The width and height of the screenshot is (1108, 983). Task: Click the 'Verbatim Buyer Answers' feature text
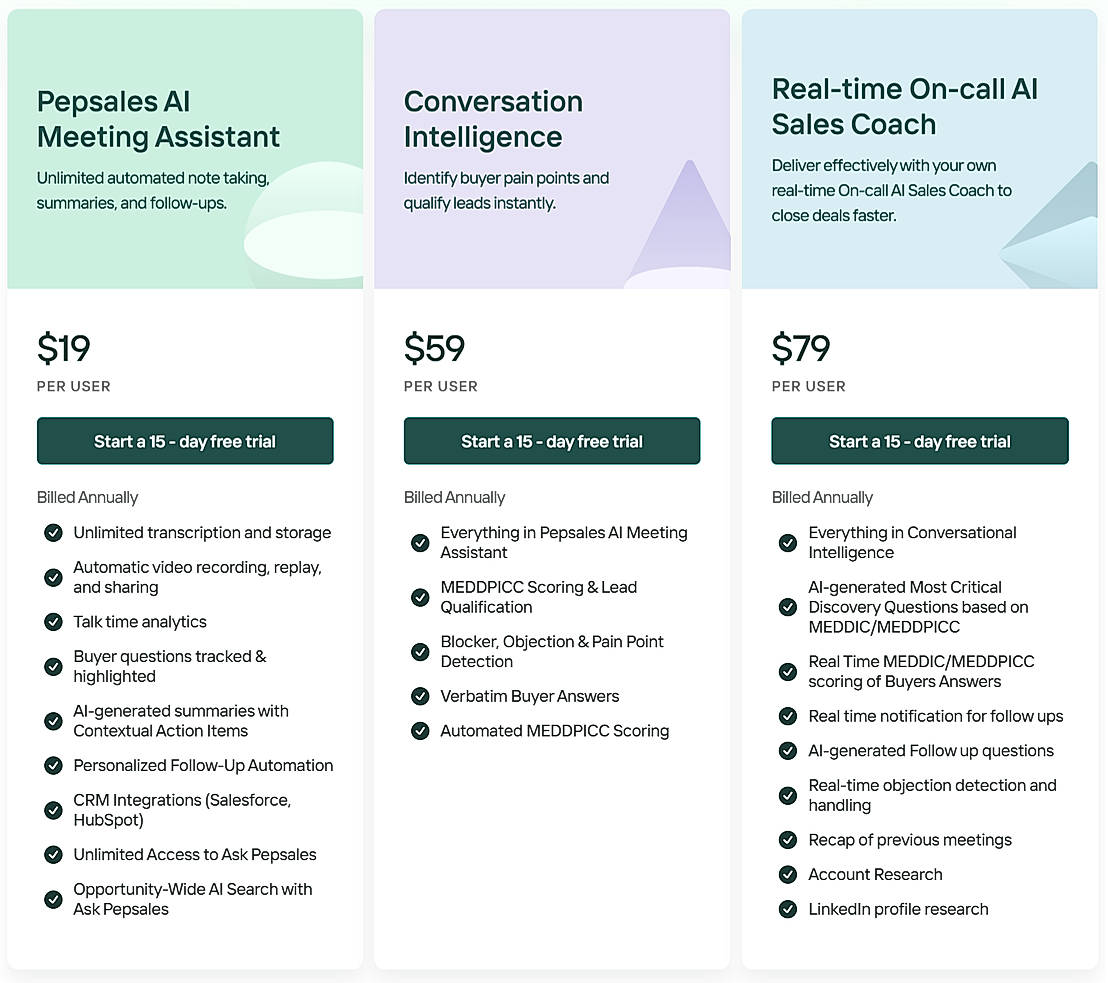point(530,696)
